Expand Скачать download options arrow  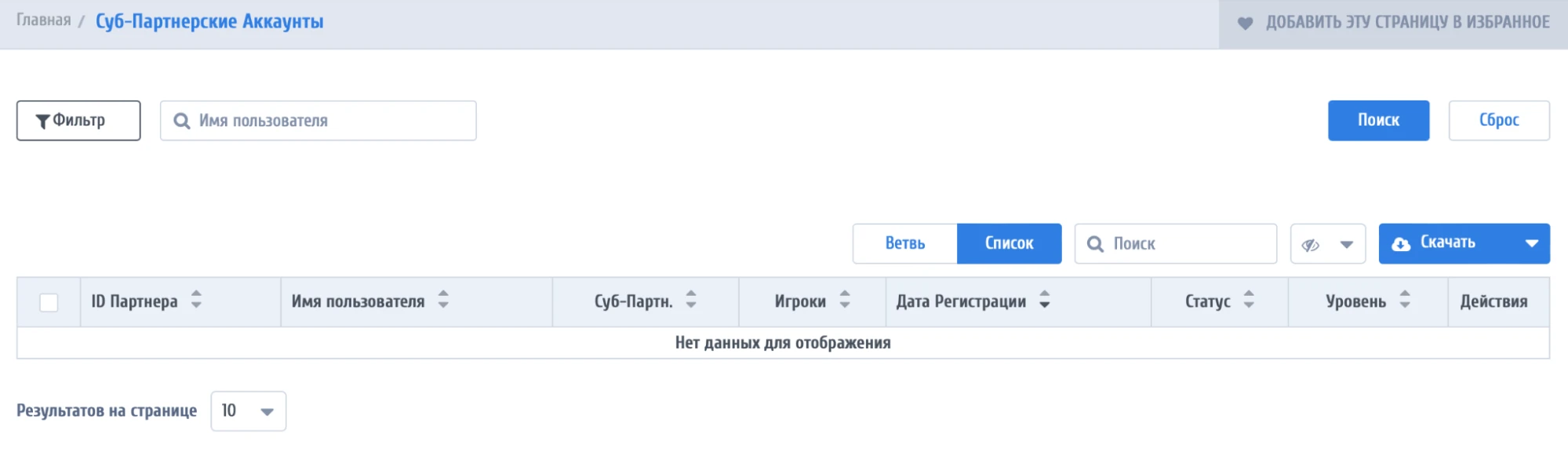1532,244
